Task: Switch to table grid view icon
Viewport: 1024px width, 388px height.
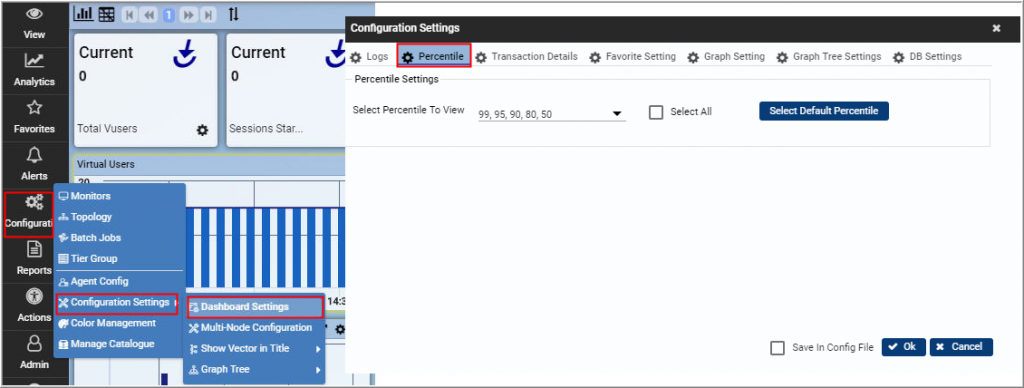Action: 106,14
